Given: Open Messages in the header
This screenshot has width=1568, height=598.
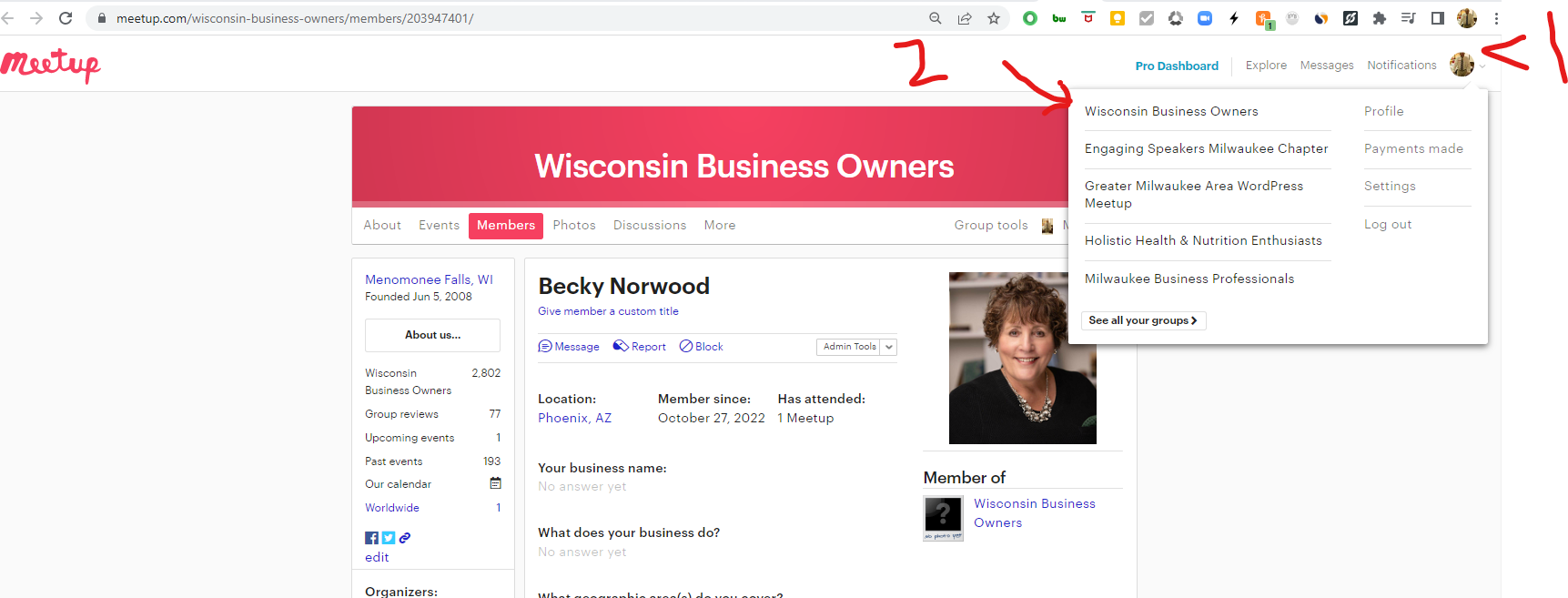Looking at the screenshot, I should [1327, 66].
